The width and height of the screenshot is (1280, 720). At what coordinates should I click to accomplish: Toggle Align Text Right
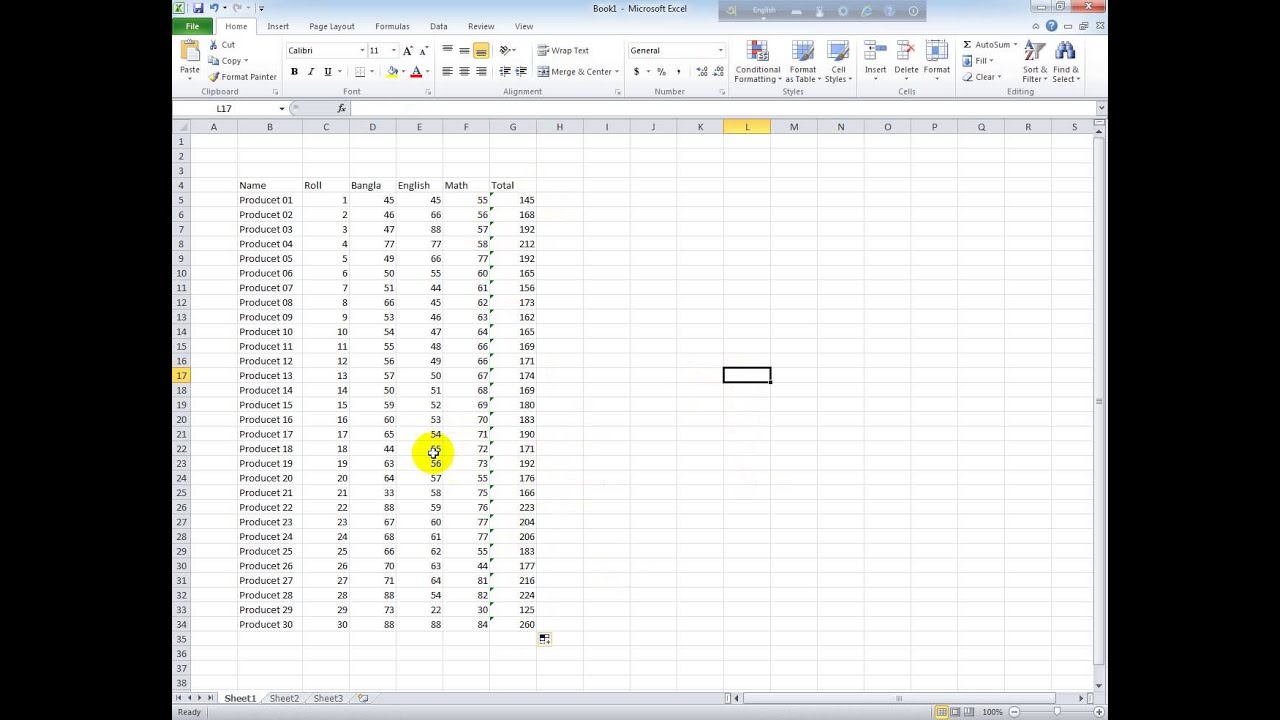pyautogui.click(x=481, y=72)
